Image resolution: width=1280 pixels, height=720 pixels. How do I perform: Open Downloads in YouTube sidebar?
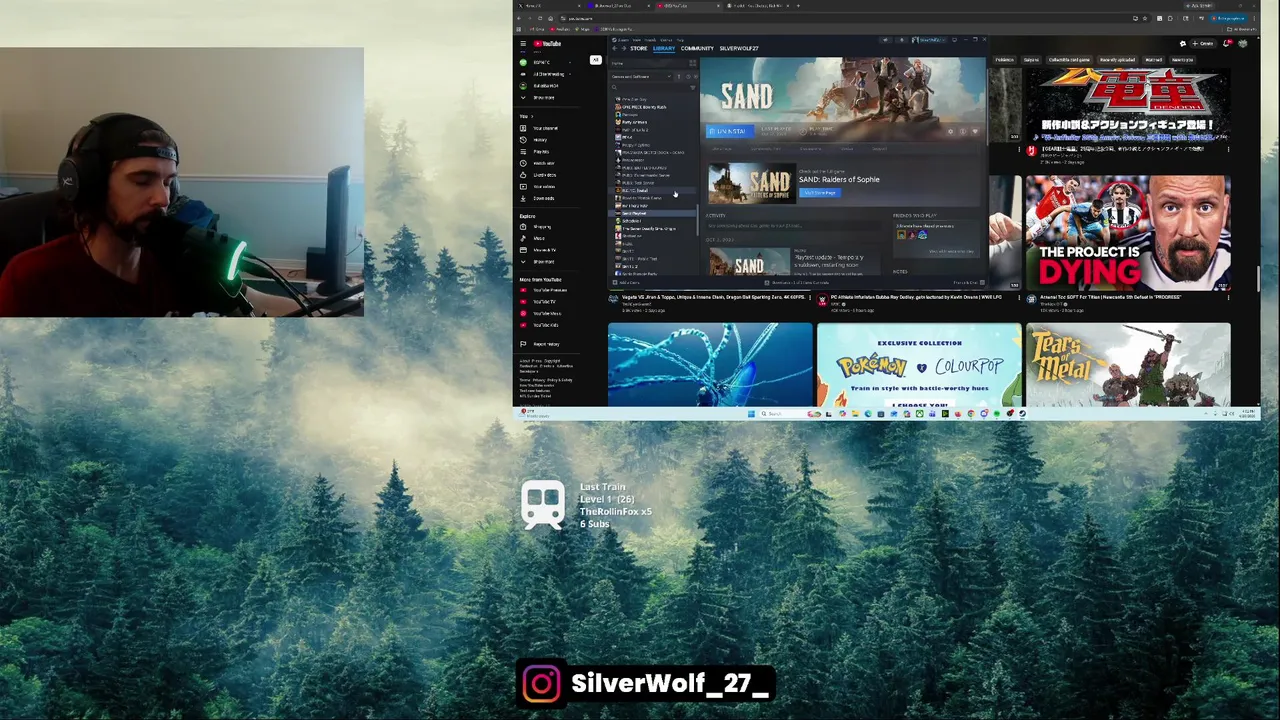tap(544, 198)
